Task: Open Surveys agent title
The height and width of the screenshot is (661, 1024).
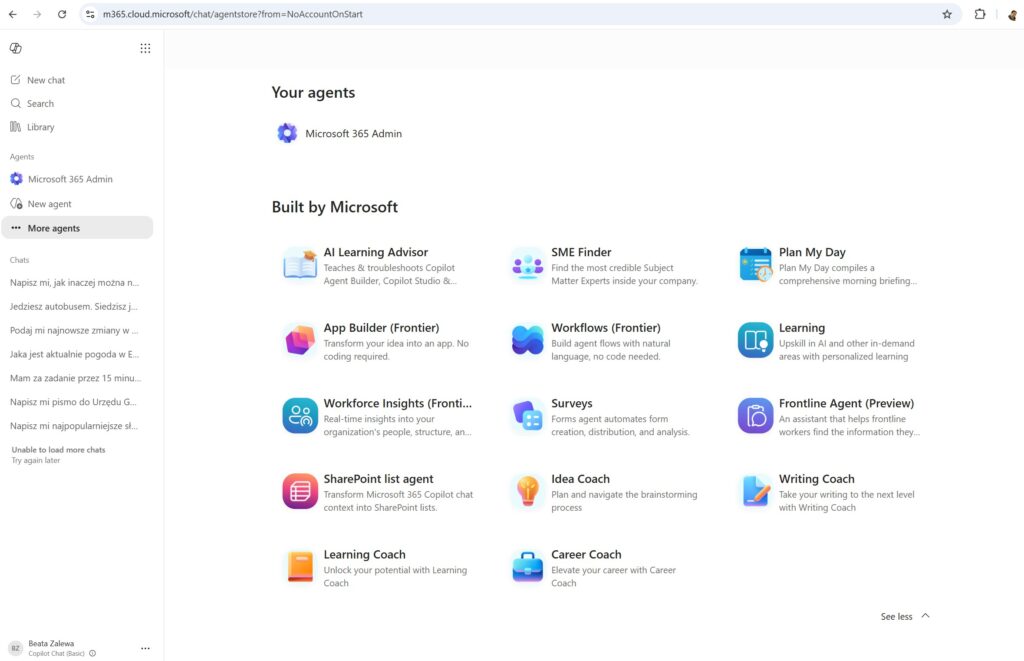Action: [571, 404]
